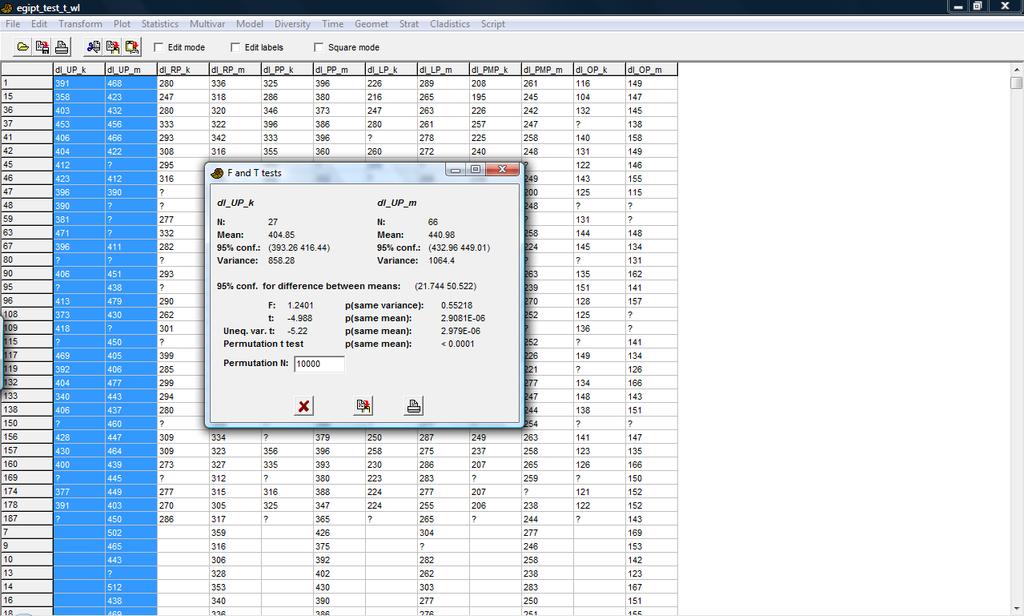This screenshot has height=616, width=1024.
Task: Click the scrollbar up arrow
Action: 1016,69
